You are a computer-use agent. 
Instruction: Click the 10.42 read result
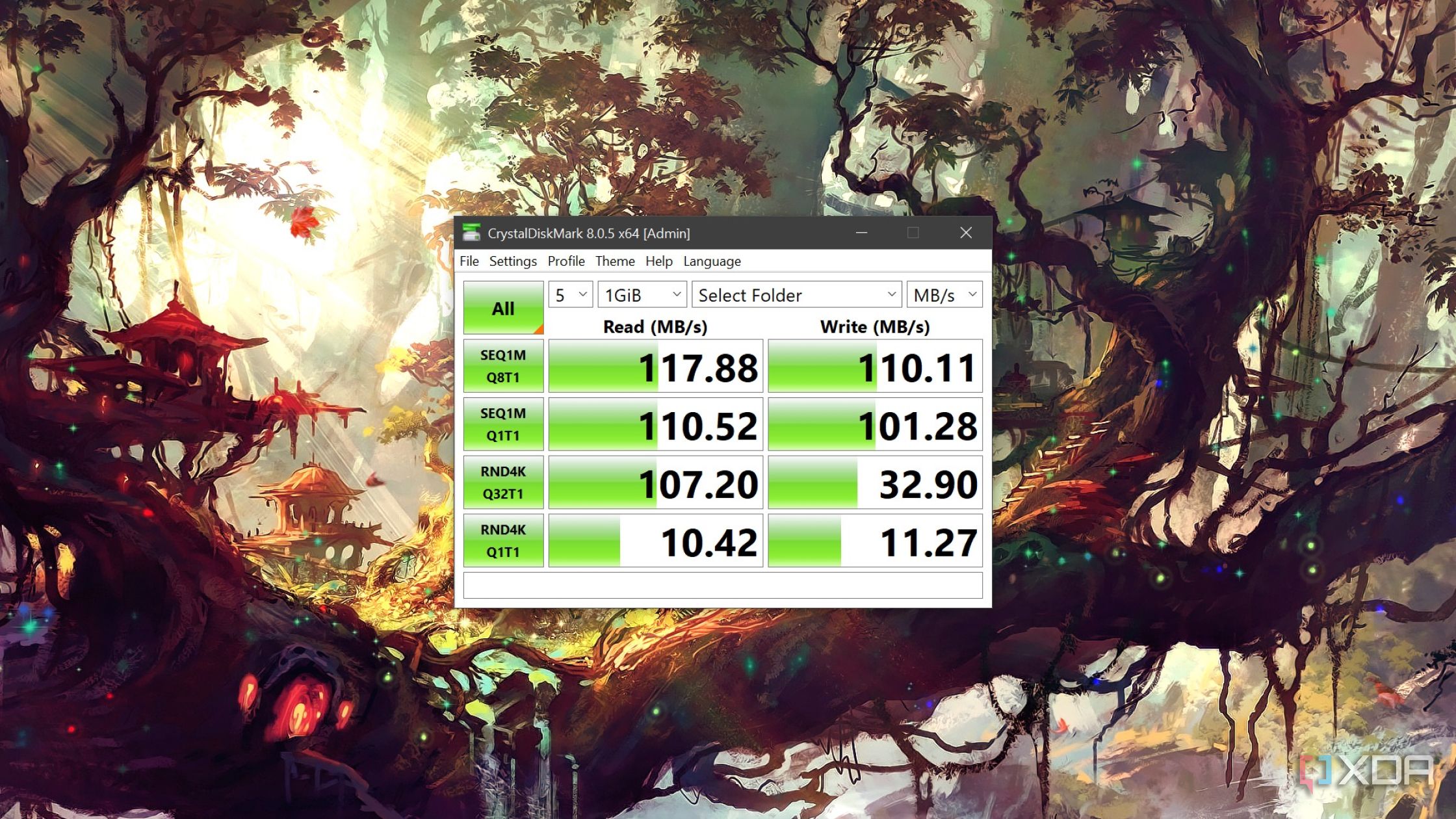(x=656, y=541)
